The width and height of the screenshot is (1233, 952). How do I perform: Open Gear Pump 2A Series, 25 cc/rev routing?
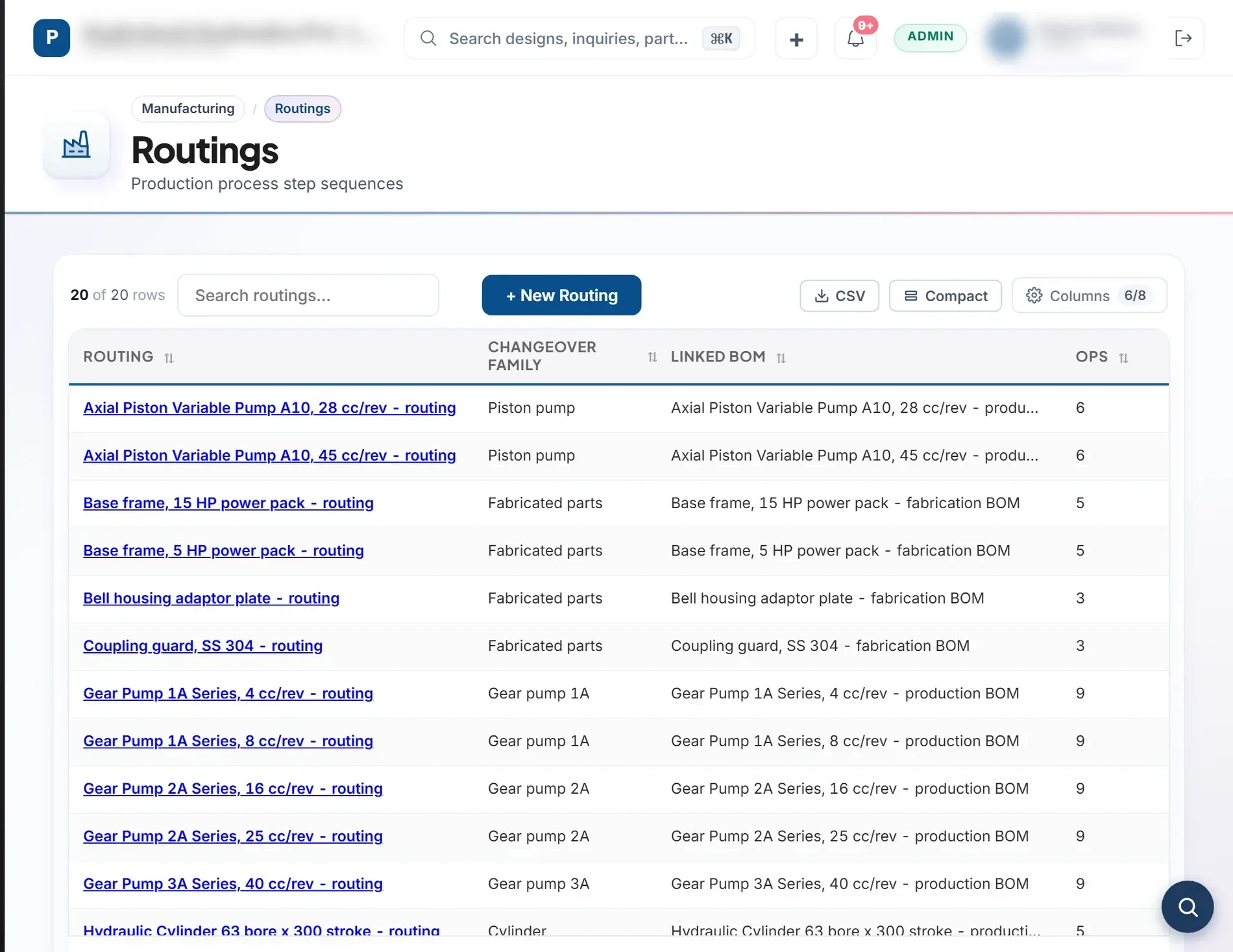[233, 836]
